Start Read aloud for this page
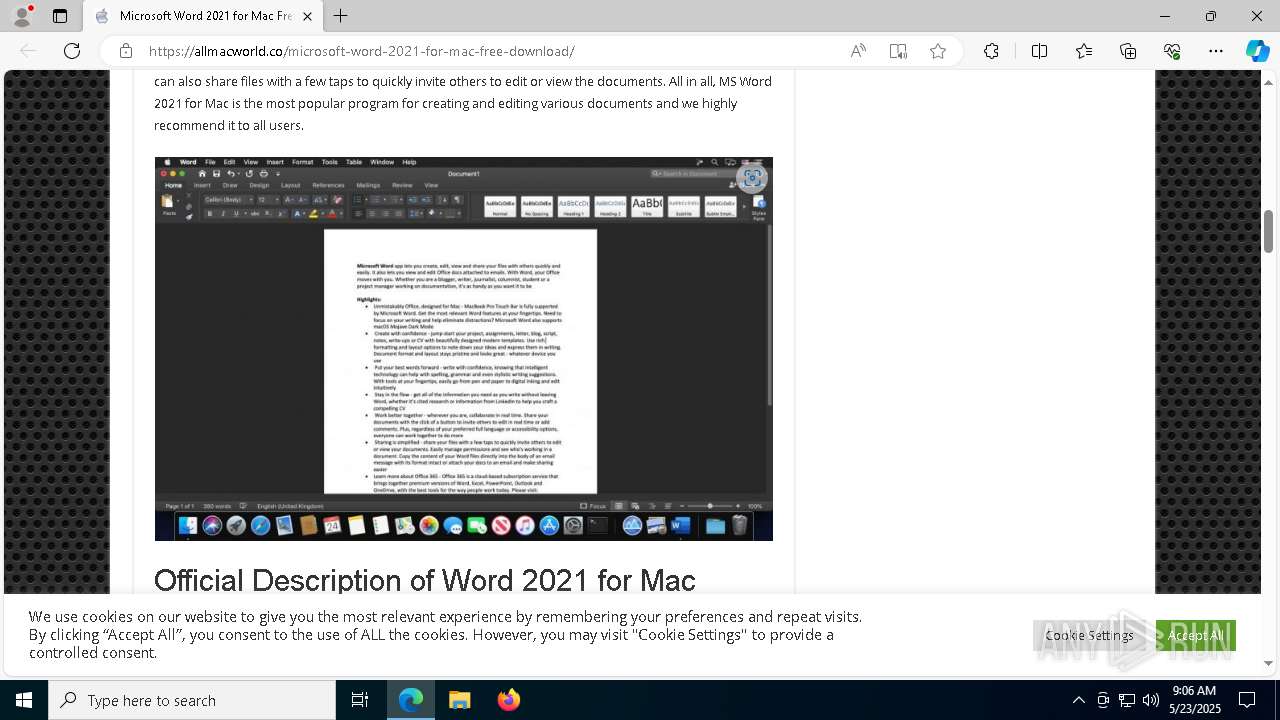 [x=858, y=51]
